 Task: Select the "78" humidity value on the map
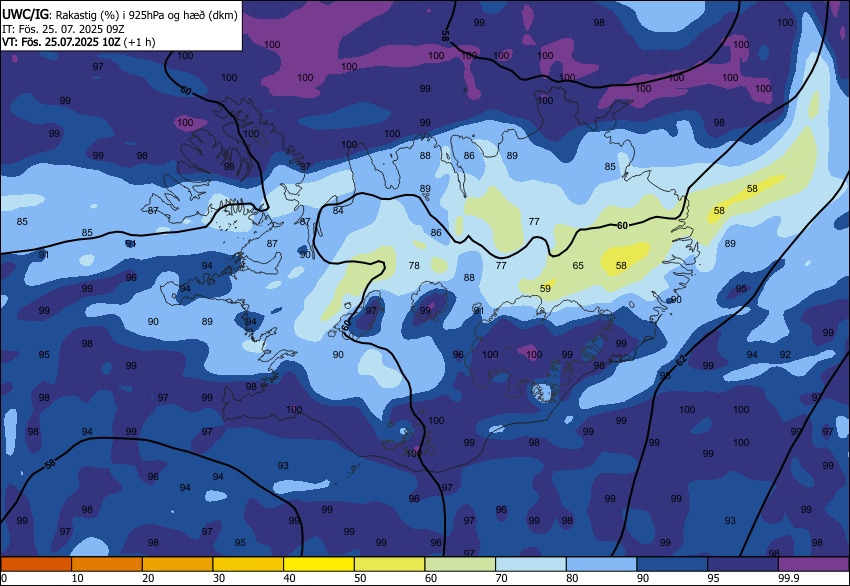[x=414, y=266]
